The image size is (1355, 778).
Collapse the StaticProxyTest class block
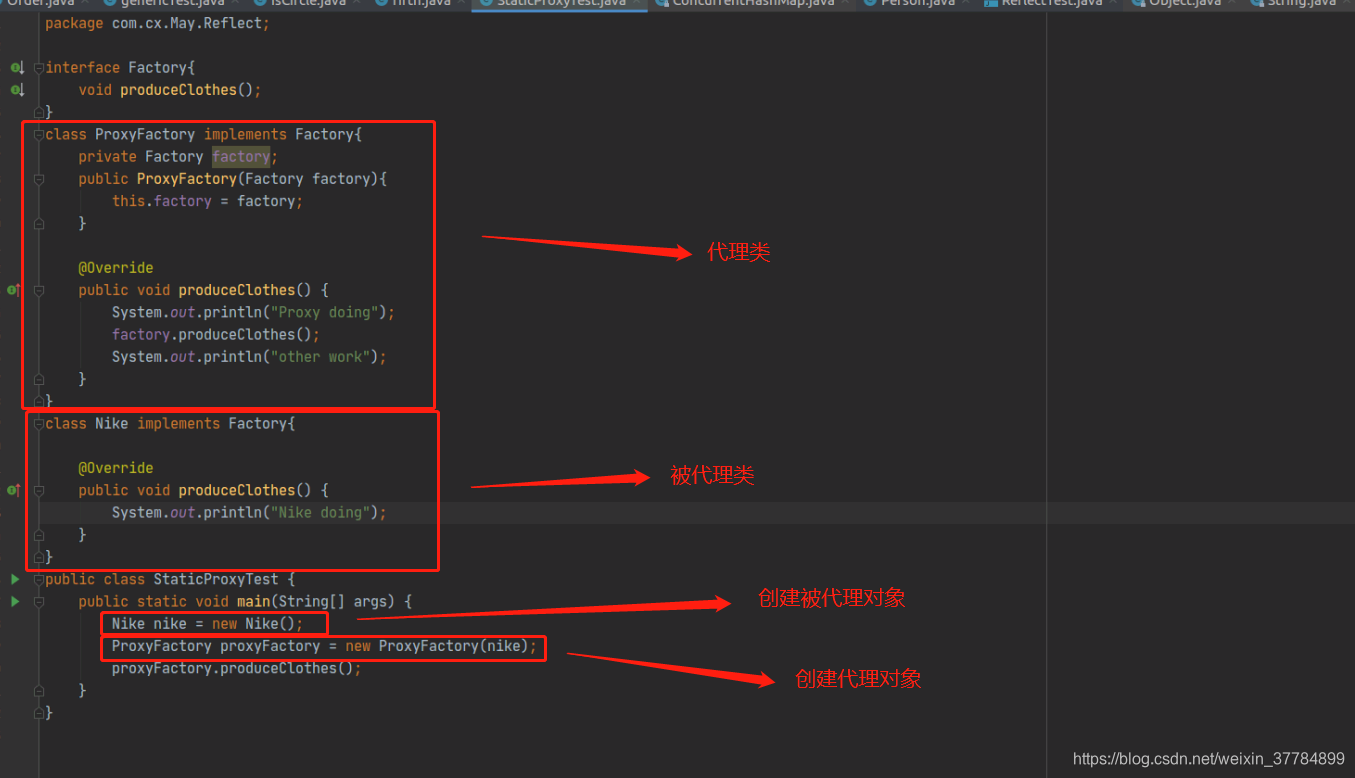click(39, 579)
